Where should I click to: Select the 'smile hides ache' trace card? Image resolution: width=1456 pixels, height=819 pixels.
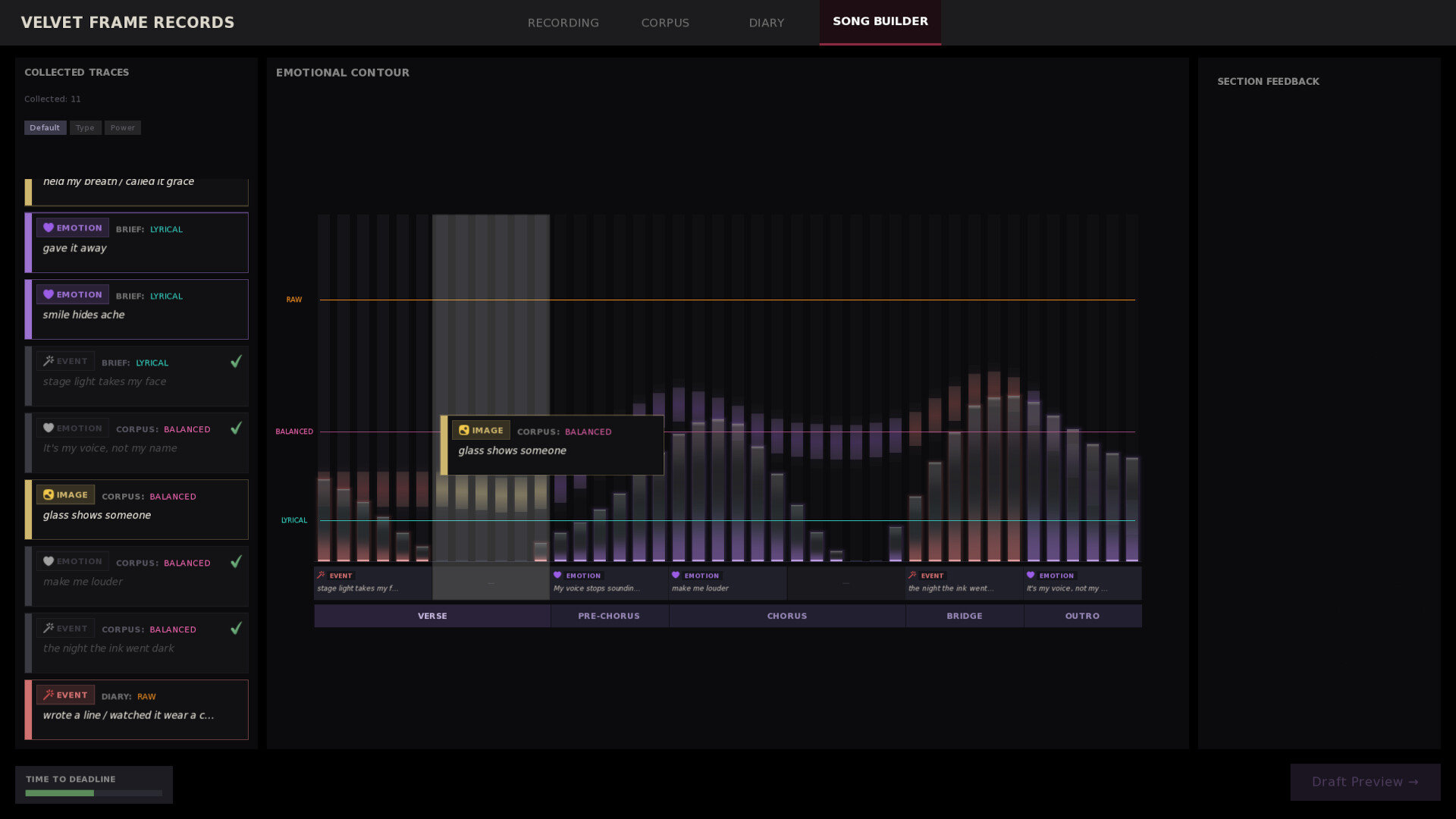[x=136, y=309]
